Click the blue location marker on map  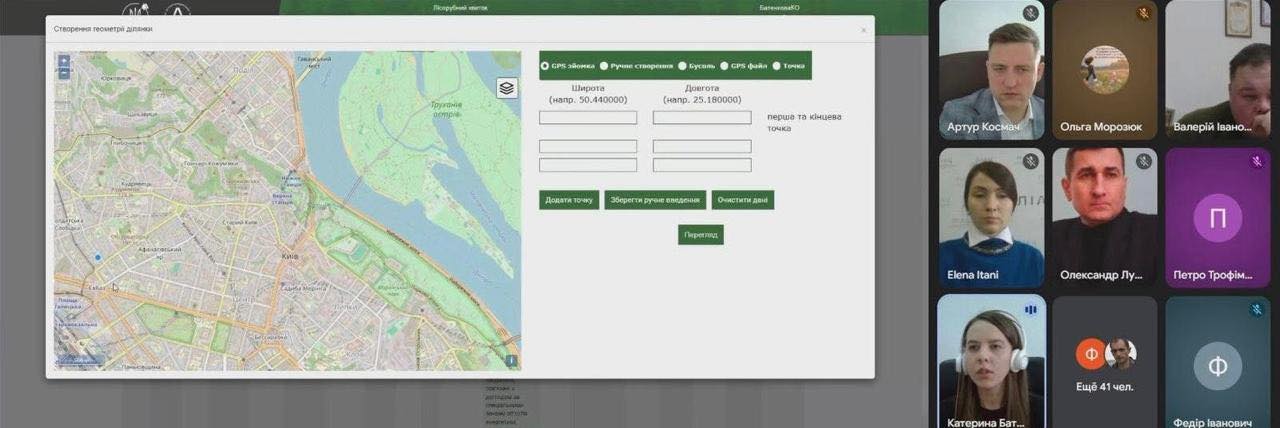[x=97, y=257]
